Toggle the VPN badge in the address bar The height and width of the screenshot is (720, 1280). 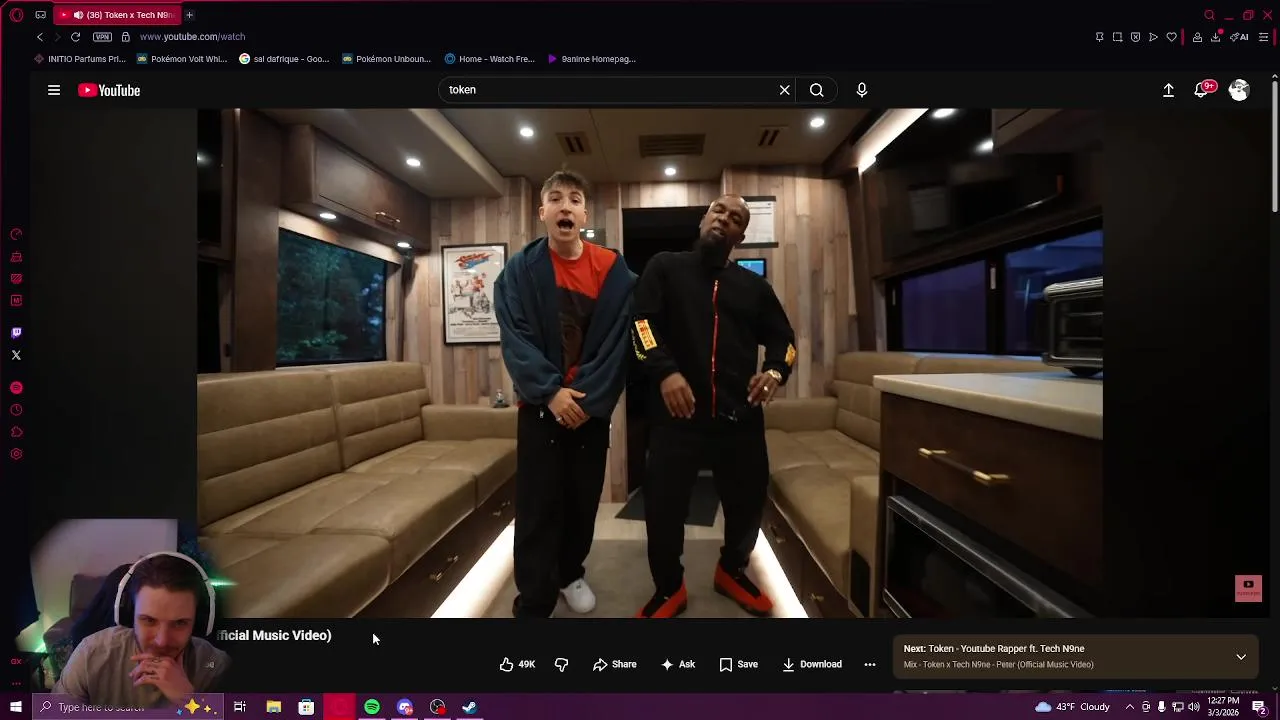102,37
